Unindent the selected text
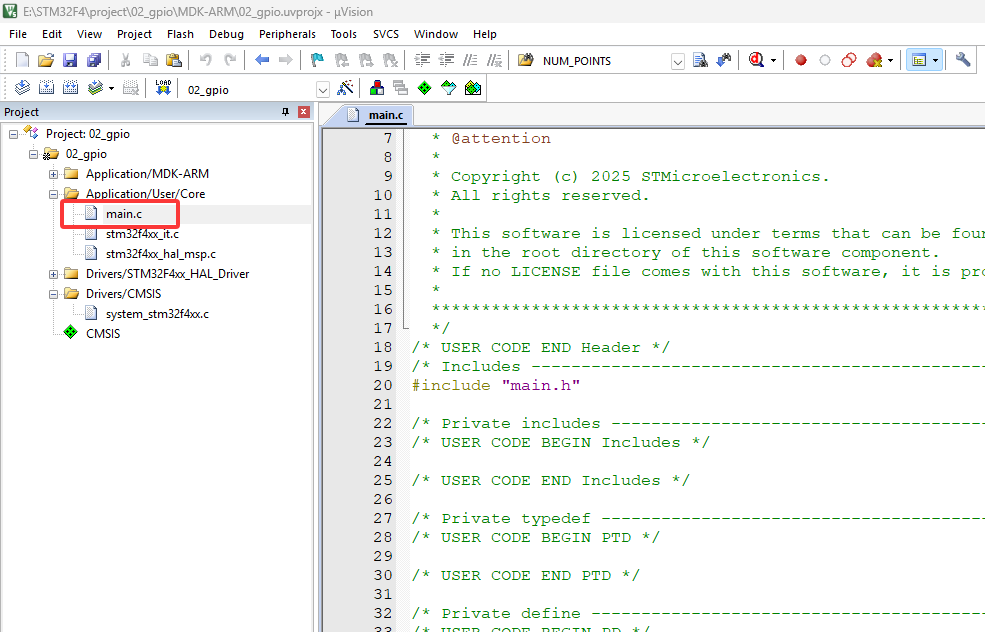985x632 pixels. 446,60
